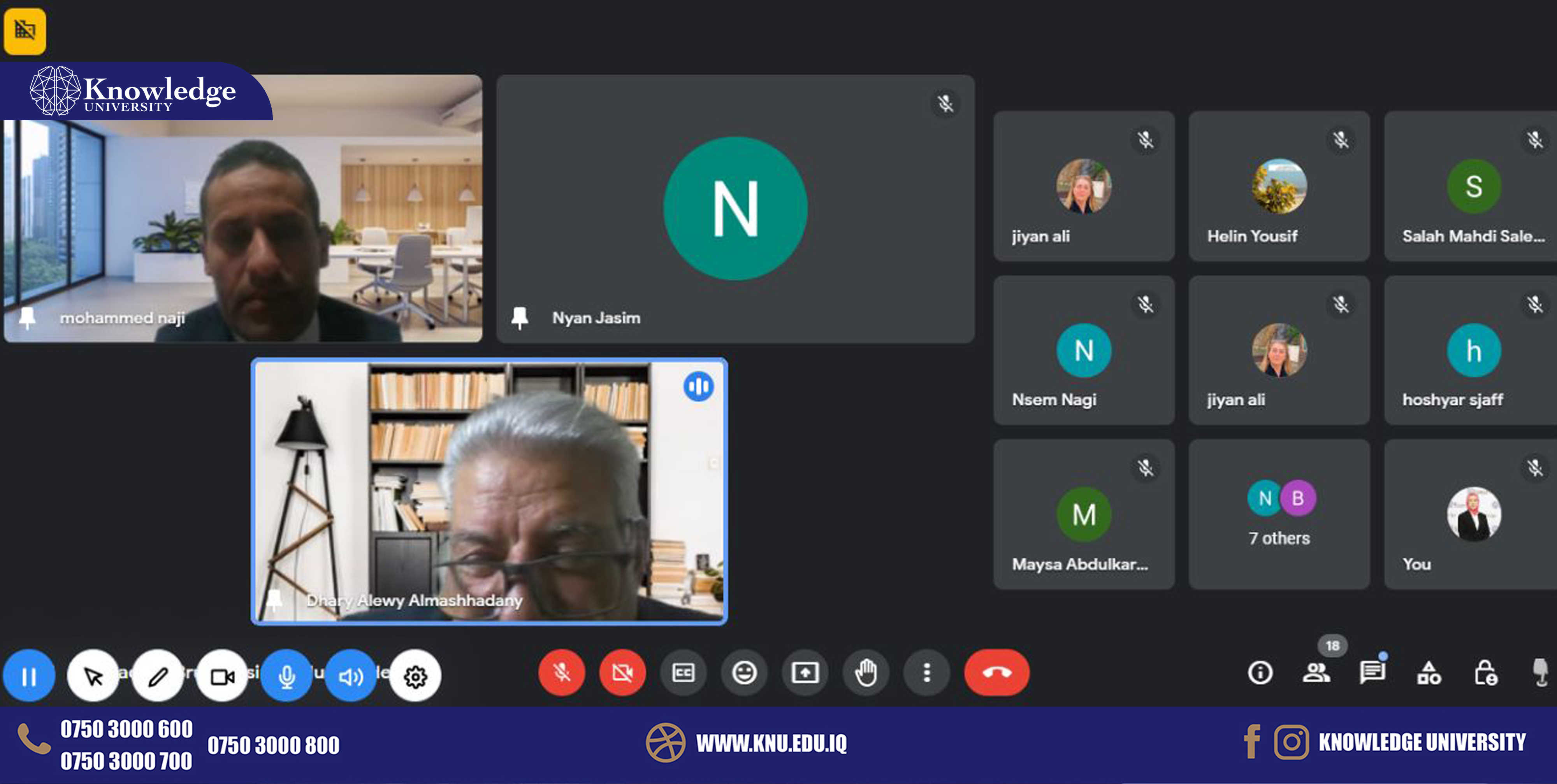Click the participant count badge 18

point(1332,646)
